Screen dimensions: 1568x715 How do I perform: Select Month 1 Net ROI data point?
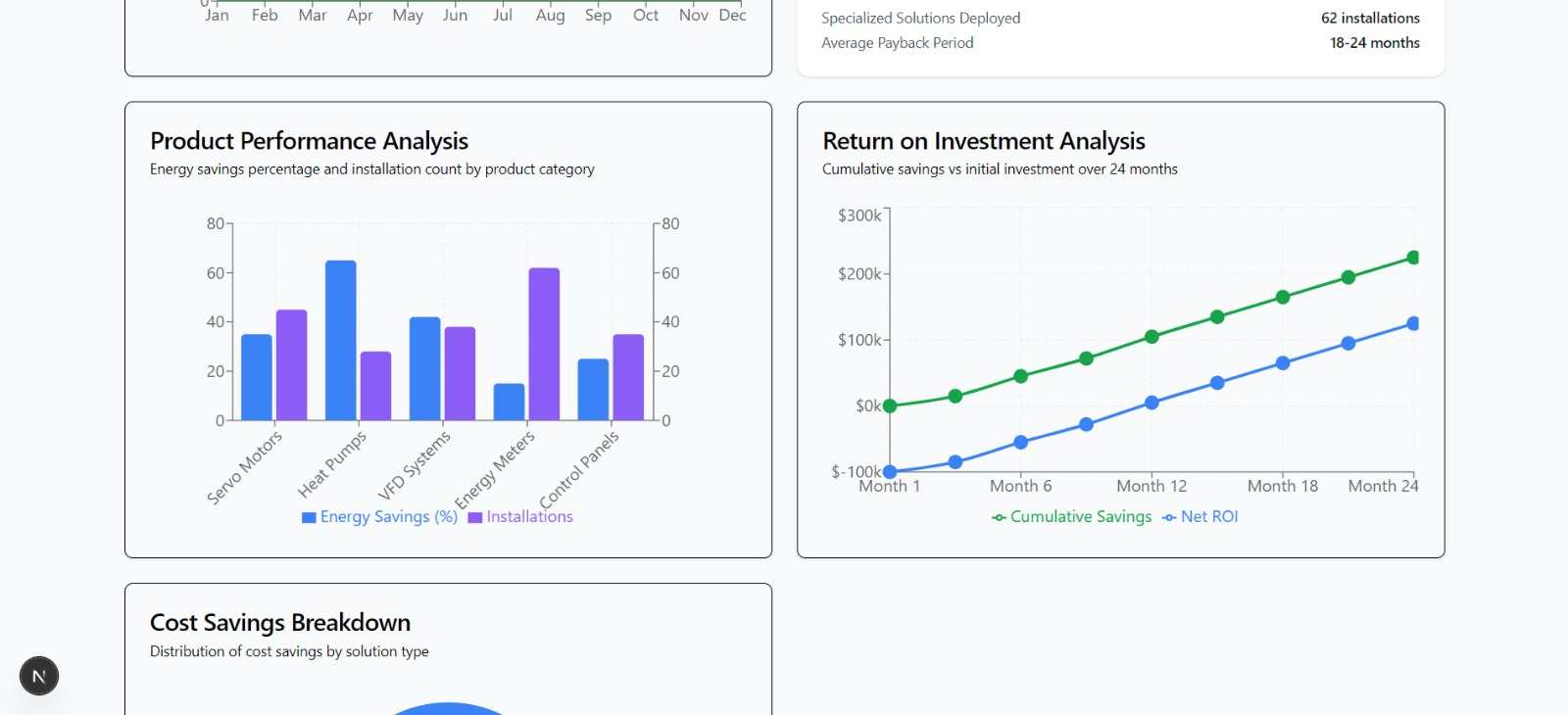[890, 472]
